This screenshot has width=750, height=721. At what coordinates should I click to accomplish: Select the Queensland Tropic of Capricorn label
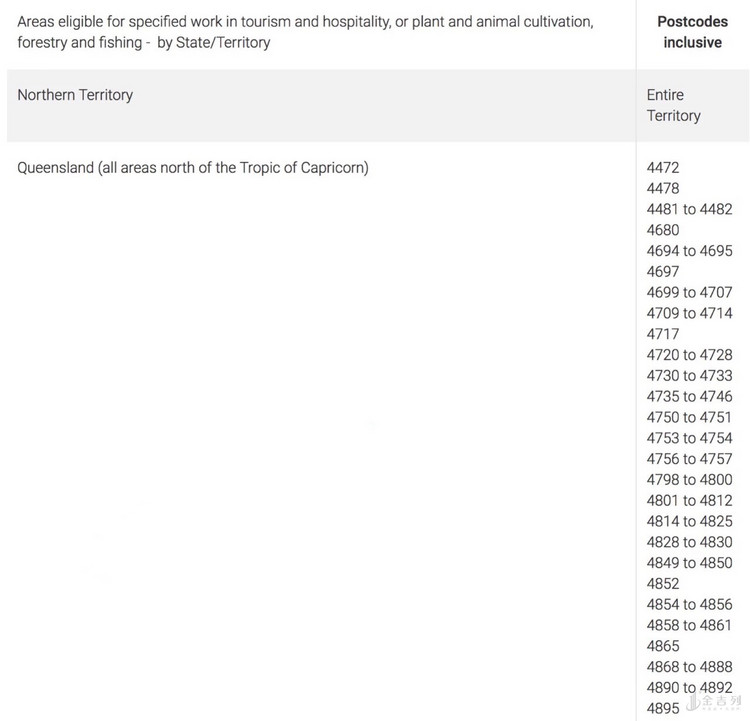pyautogui.click(x=193, y=168)
